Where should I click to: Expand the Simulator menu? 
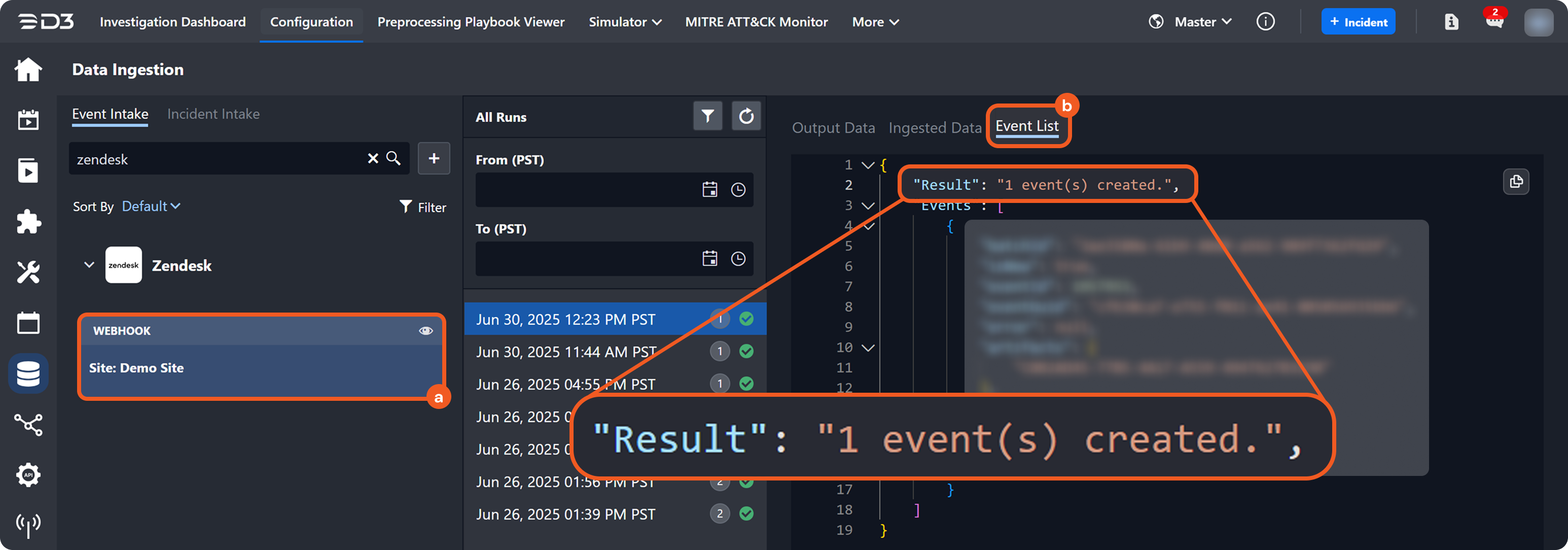(x=625, y=22)
